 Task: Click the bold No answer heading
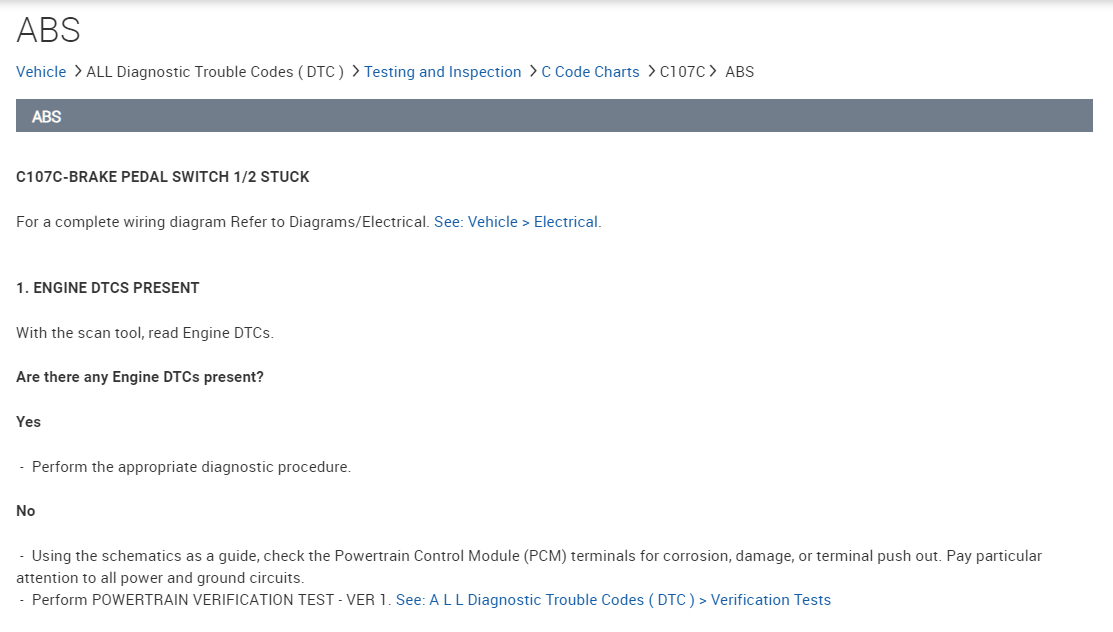point(26,511)
